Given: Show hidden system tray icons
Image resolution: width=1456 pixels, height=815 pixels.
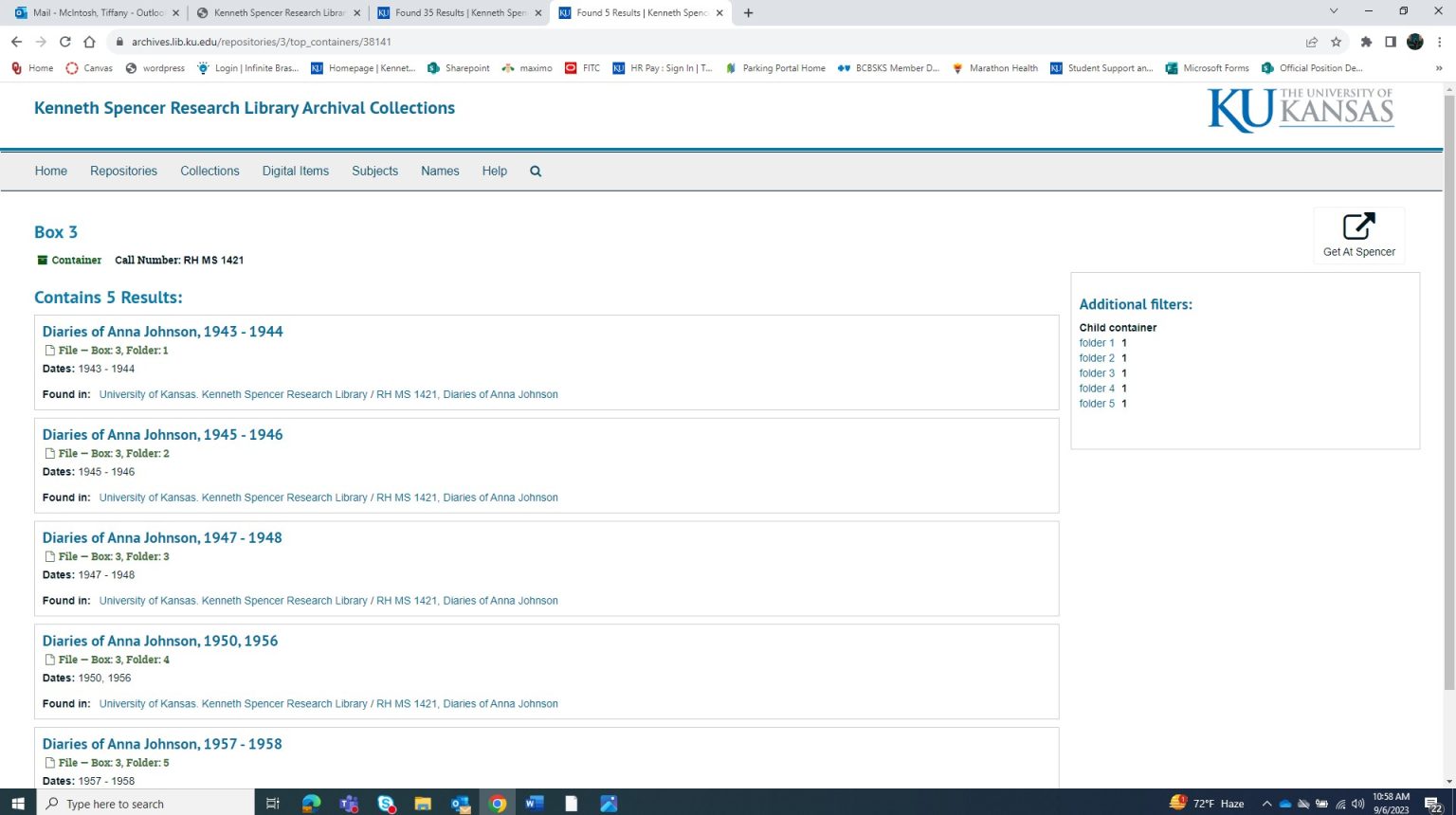Looking at the screenshot, I should coord(1266,804).
